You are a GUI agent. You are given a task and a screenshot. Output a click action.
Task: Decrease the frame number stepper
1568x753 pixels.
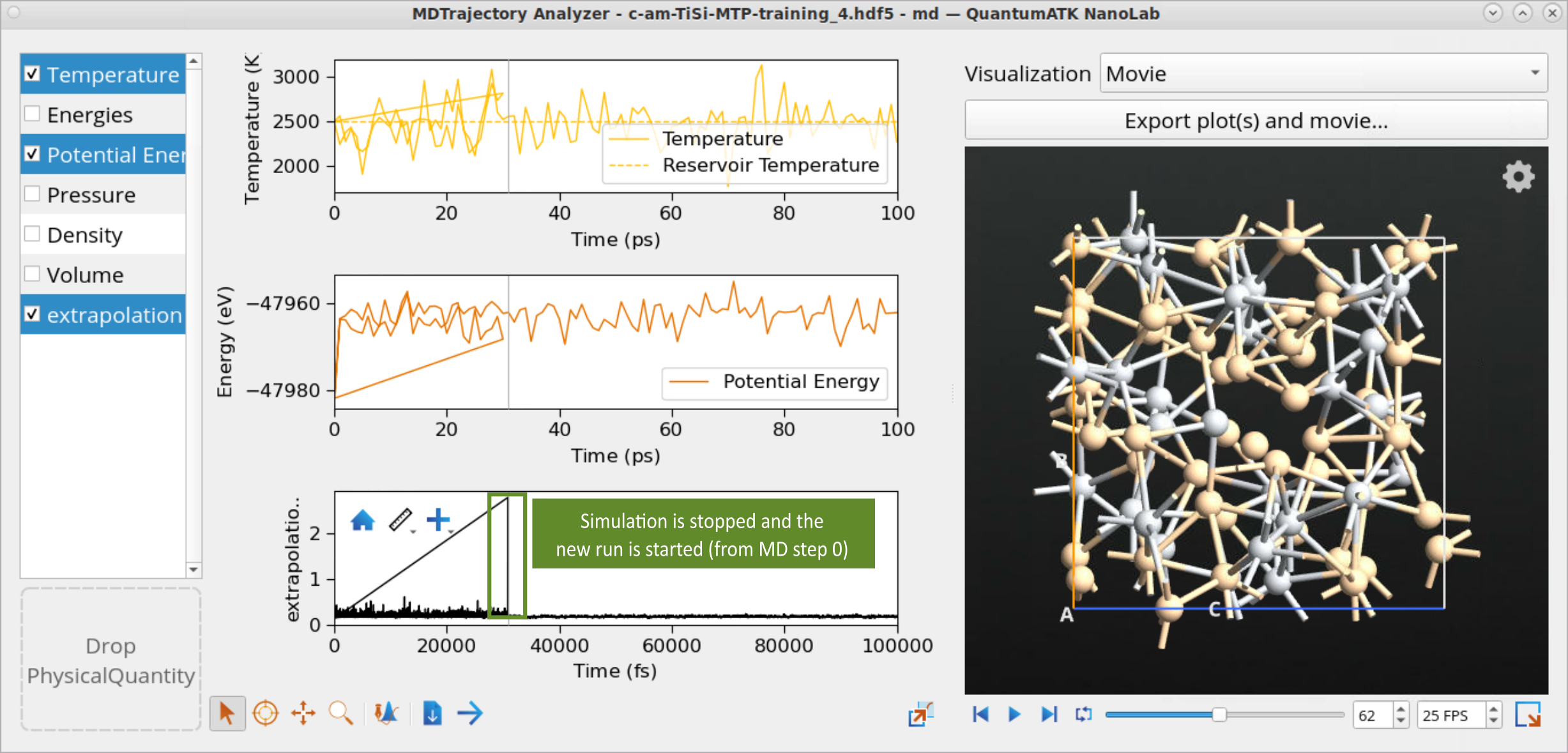pyautogui.click(x=1400, y=721)
